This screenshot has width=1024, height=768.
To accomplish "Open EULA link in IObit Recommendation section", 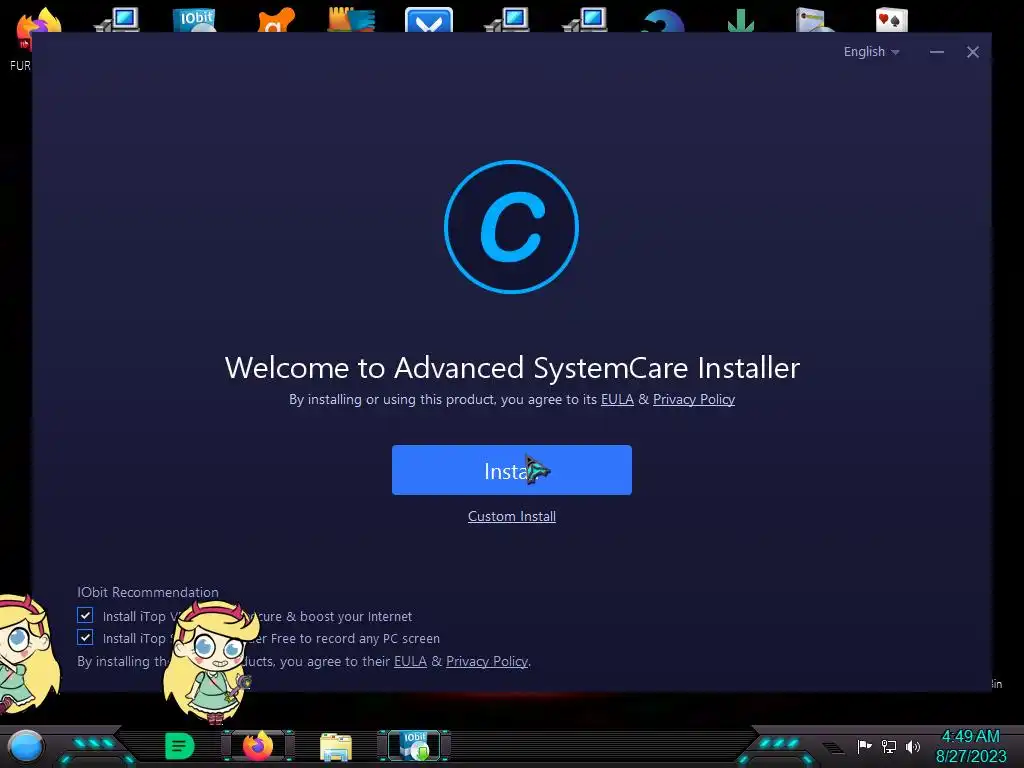I will [410, 661].
